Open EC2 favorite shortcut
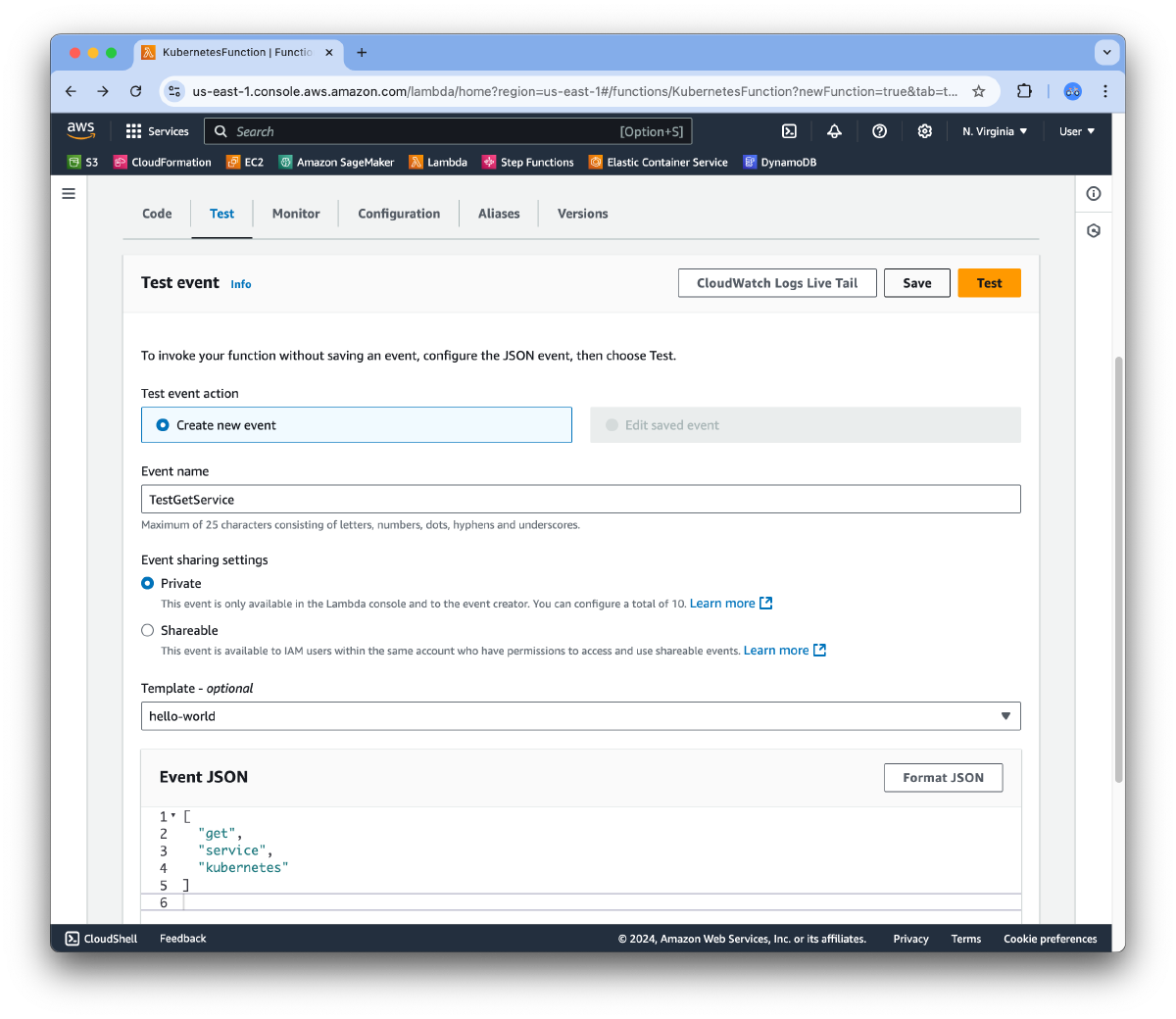 [245, 163]
